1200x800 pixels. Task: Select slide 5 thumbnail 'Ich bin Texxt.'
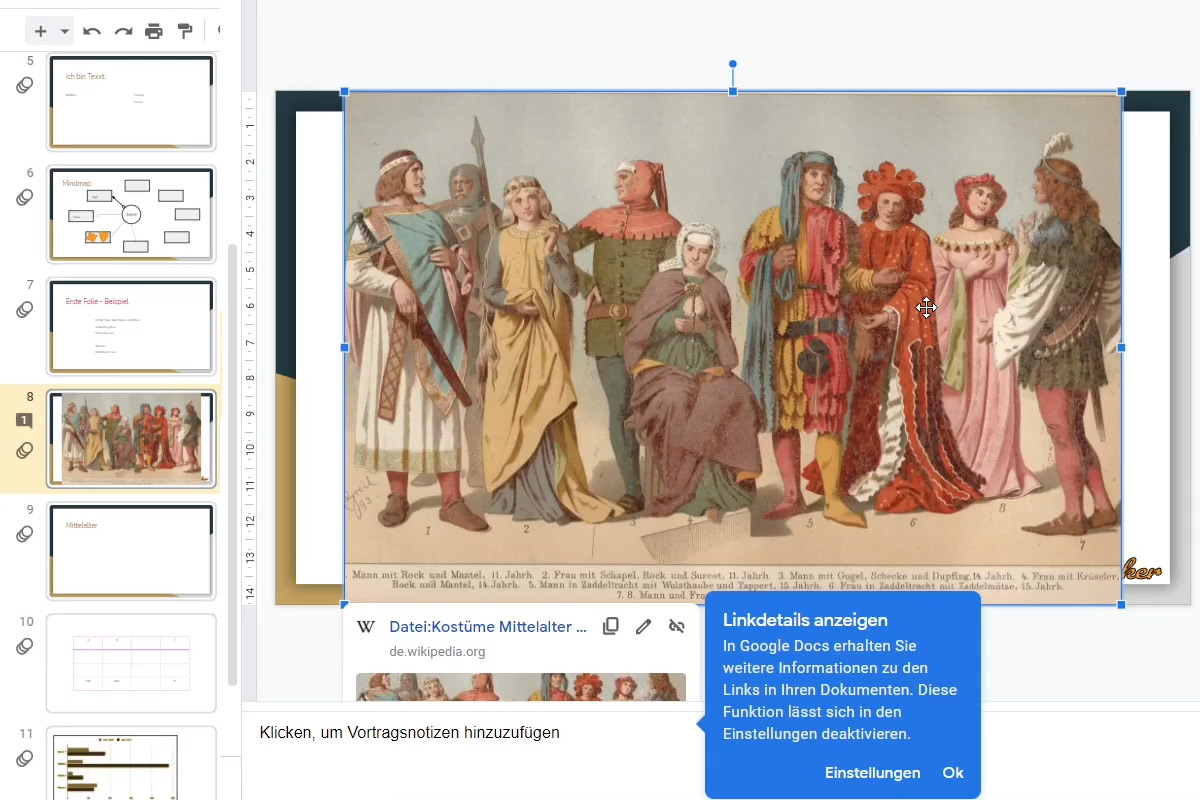click(131, 103)
